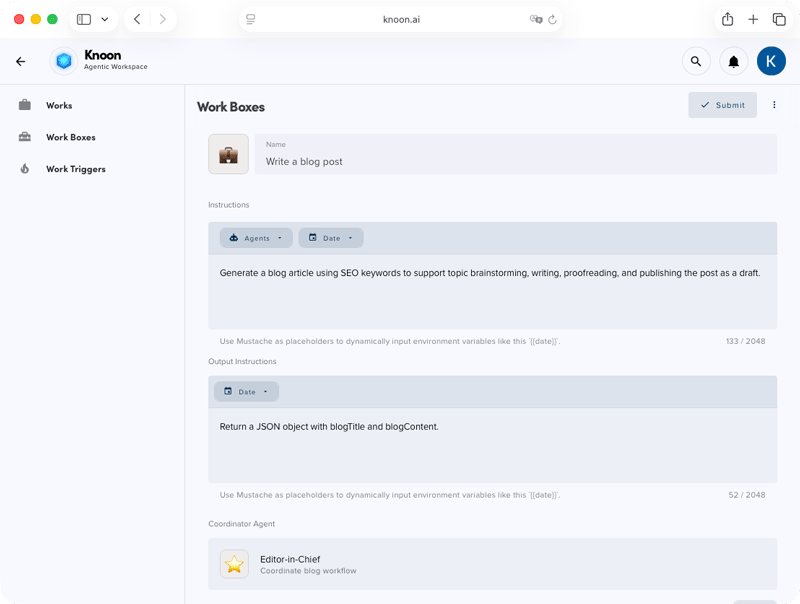Open search with the magnifying glass icon
The image size is (800, 604).
696,61
